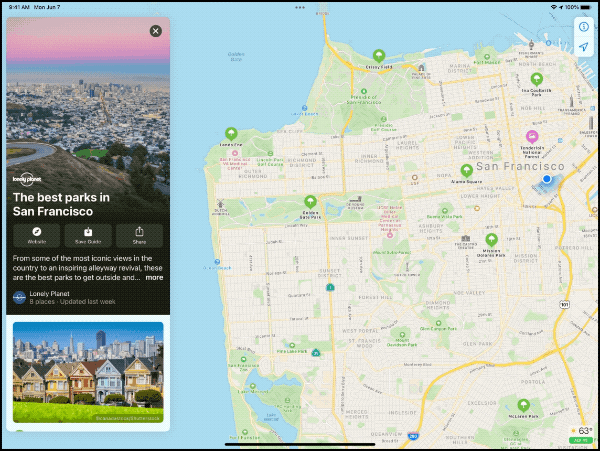Tap the Wi-Fi indicator in status bar

[553, 7]
